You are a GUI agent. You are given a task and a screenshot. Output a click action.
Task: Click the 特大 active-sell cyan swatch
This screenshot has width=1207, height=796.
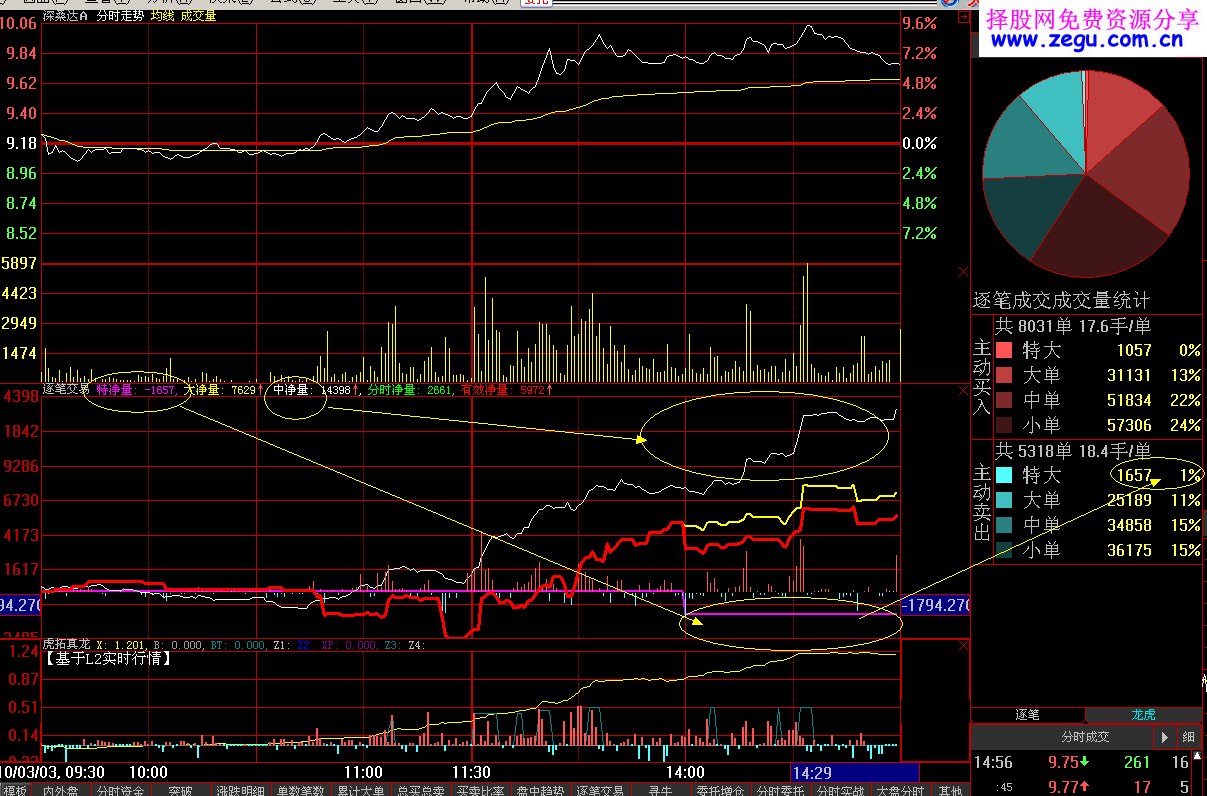click(x=1004, y=476)
